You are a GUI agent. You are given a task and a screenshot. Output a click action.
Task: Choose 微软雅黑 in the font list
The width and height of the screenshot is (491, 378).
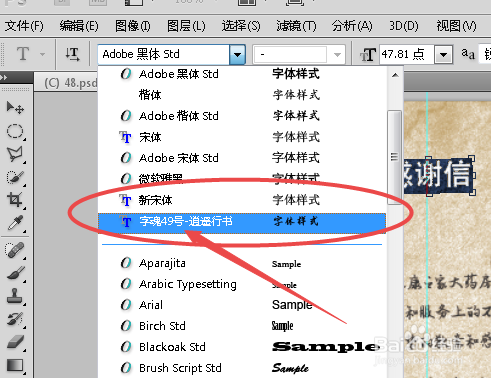[242, 179]
